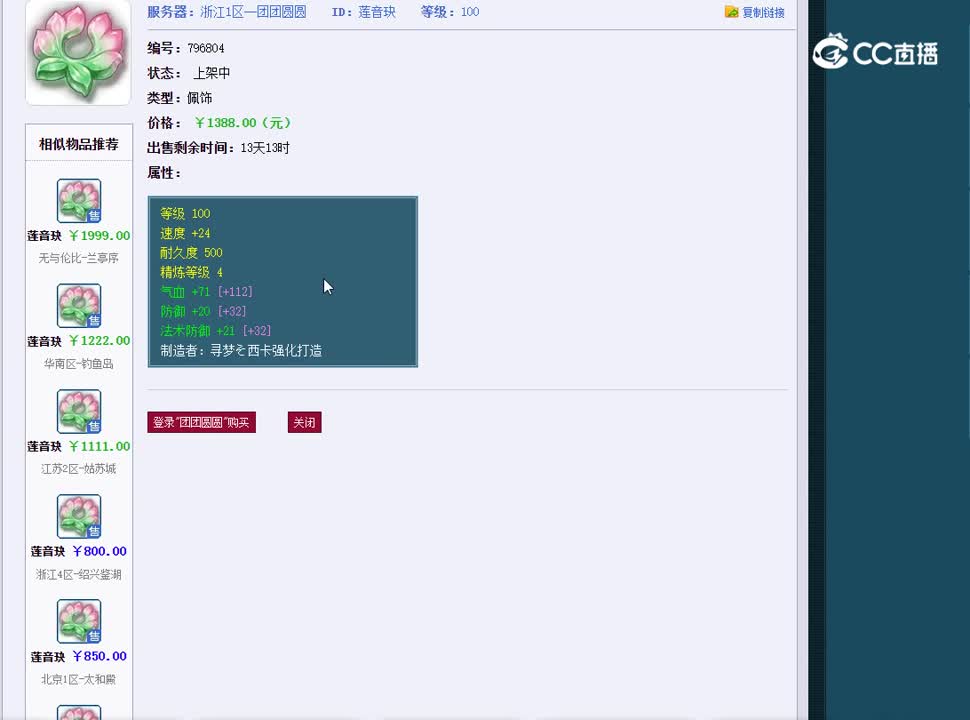
Task: Click the 耐久度 500 attribute line
Action: pos(191,252)
